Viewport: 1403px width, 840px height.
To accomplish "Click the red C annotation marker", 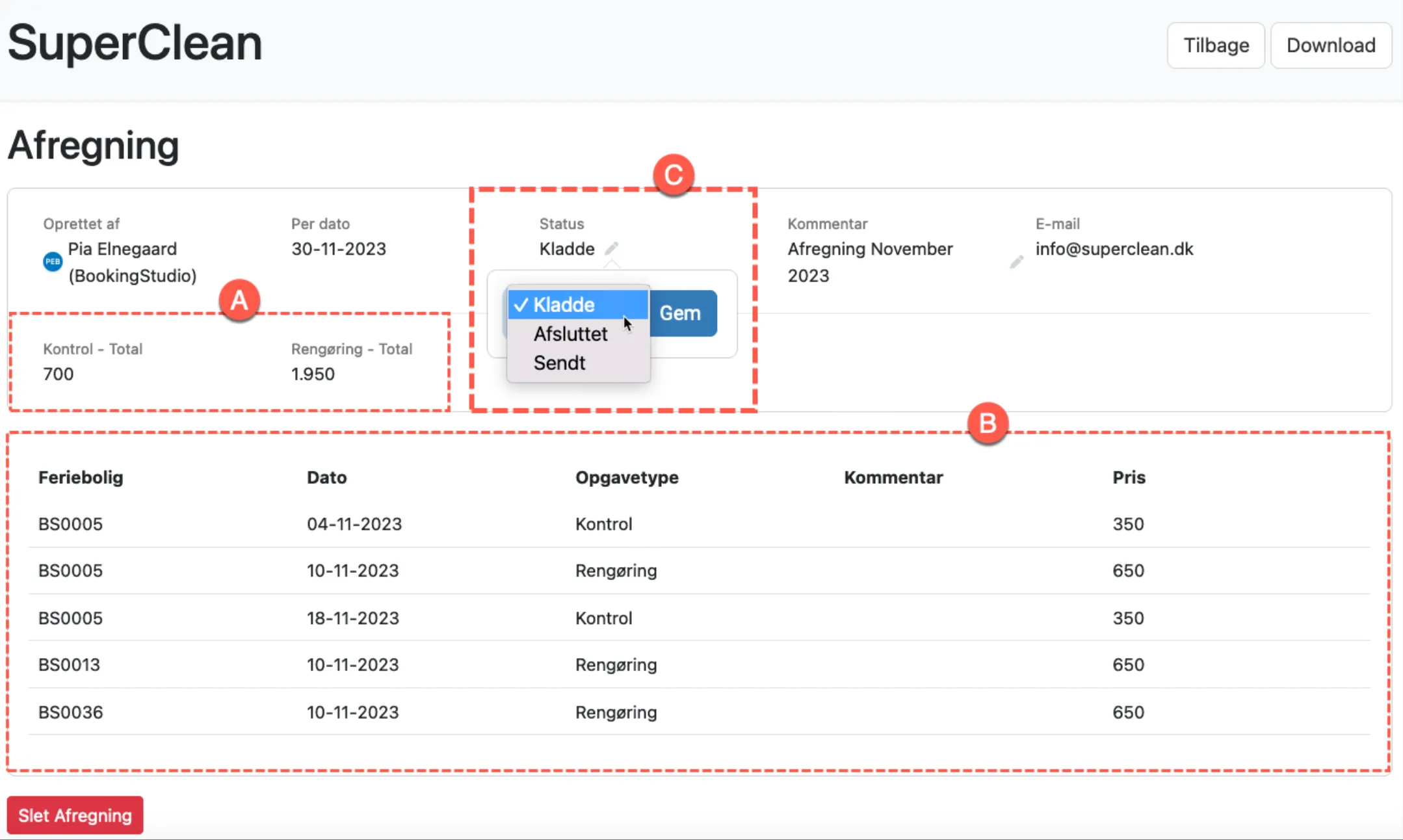I will tap(674, 175).
